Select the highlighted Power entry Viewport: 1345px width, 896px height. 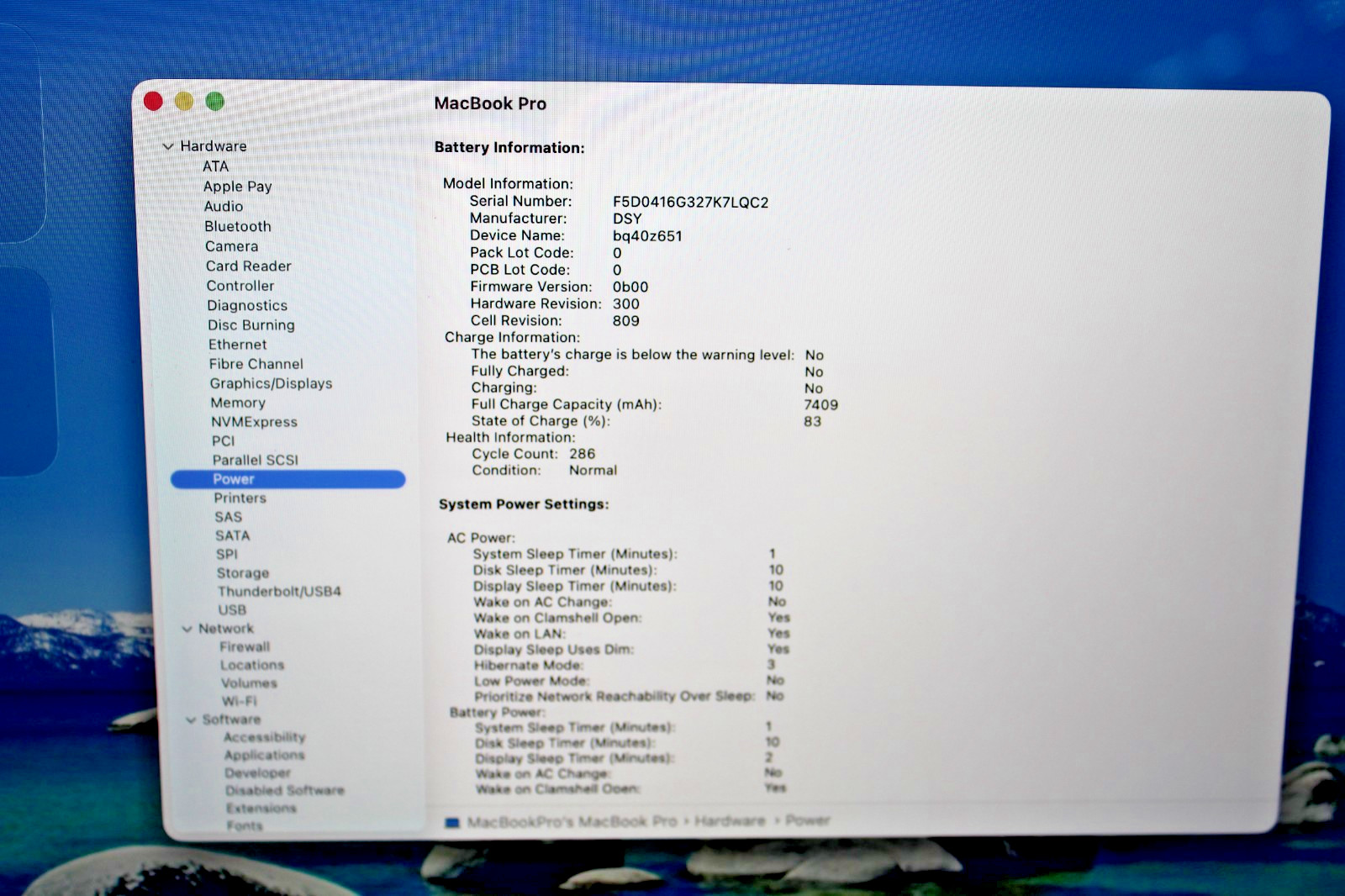tap(288, 479)
